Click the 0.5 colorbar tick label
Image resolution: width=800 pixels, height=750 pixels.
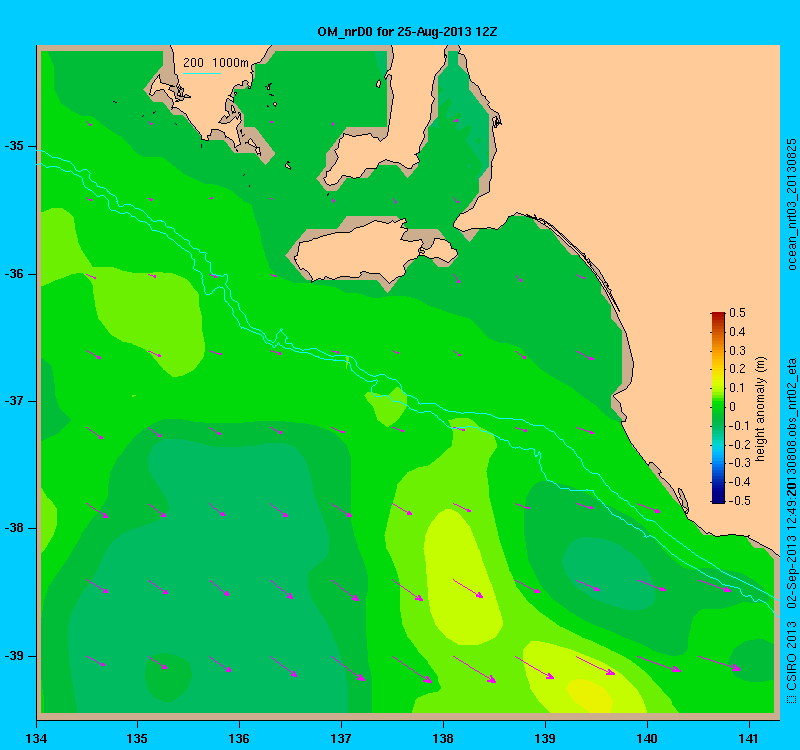737,313
